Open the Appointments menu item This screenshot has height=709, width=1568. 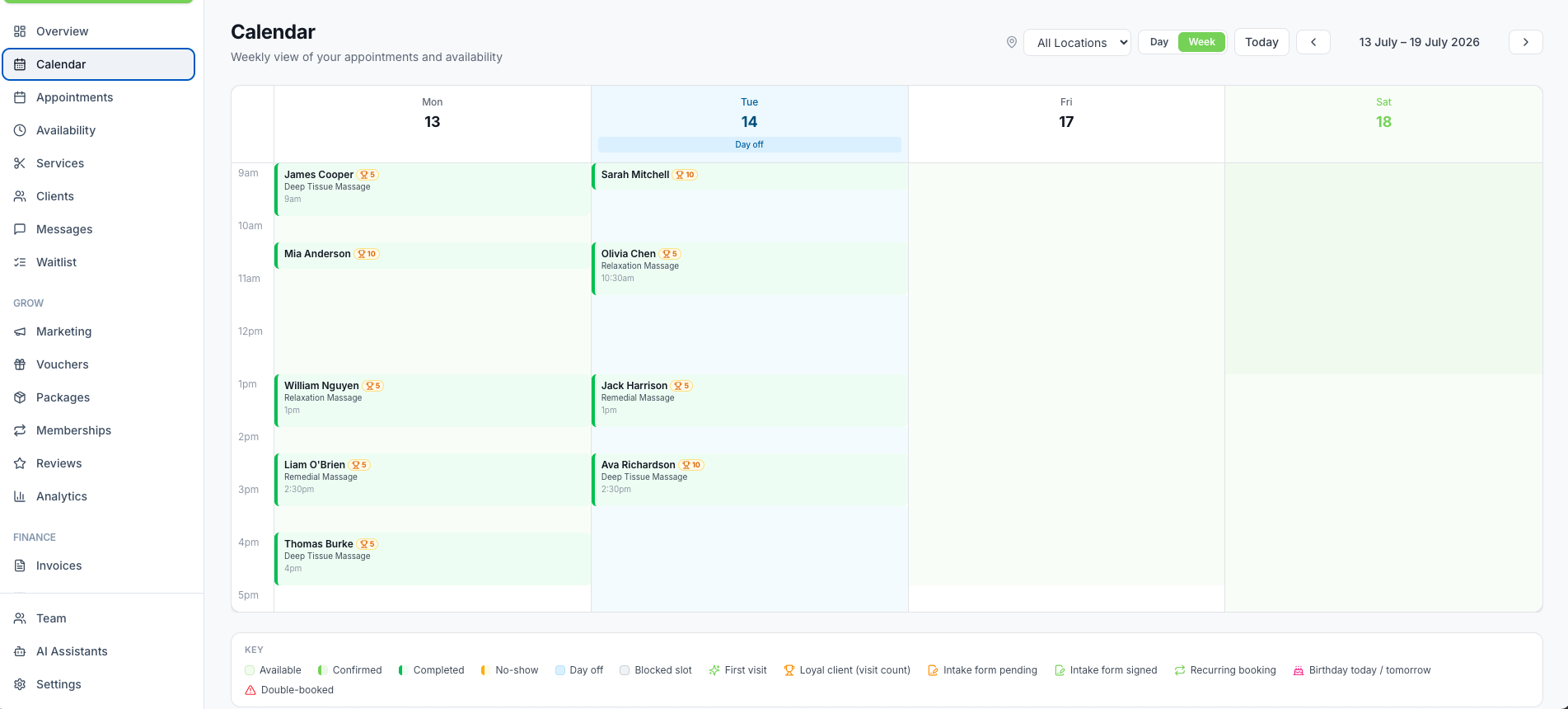(99, 97)
